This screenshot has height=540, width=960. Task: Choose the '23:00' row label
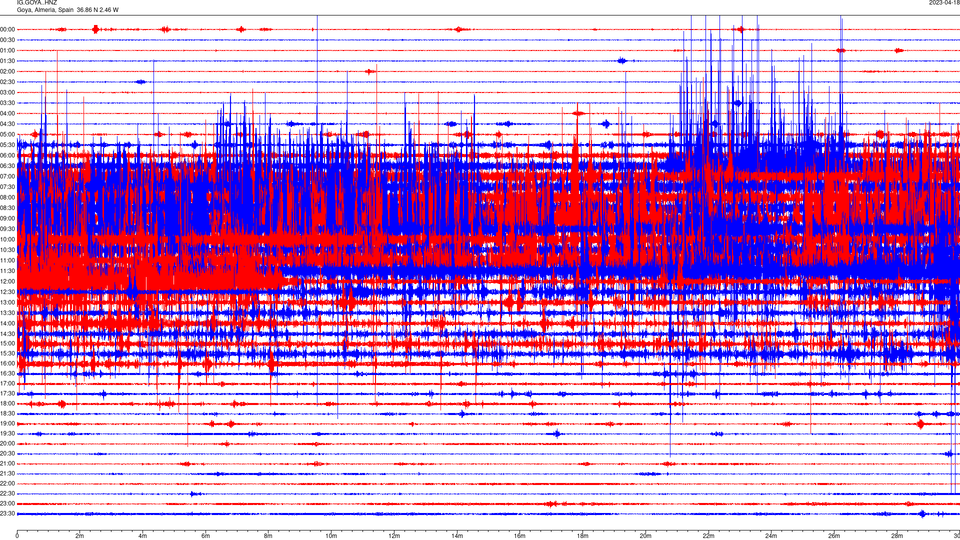[x=7, y=504]
